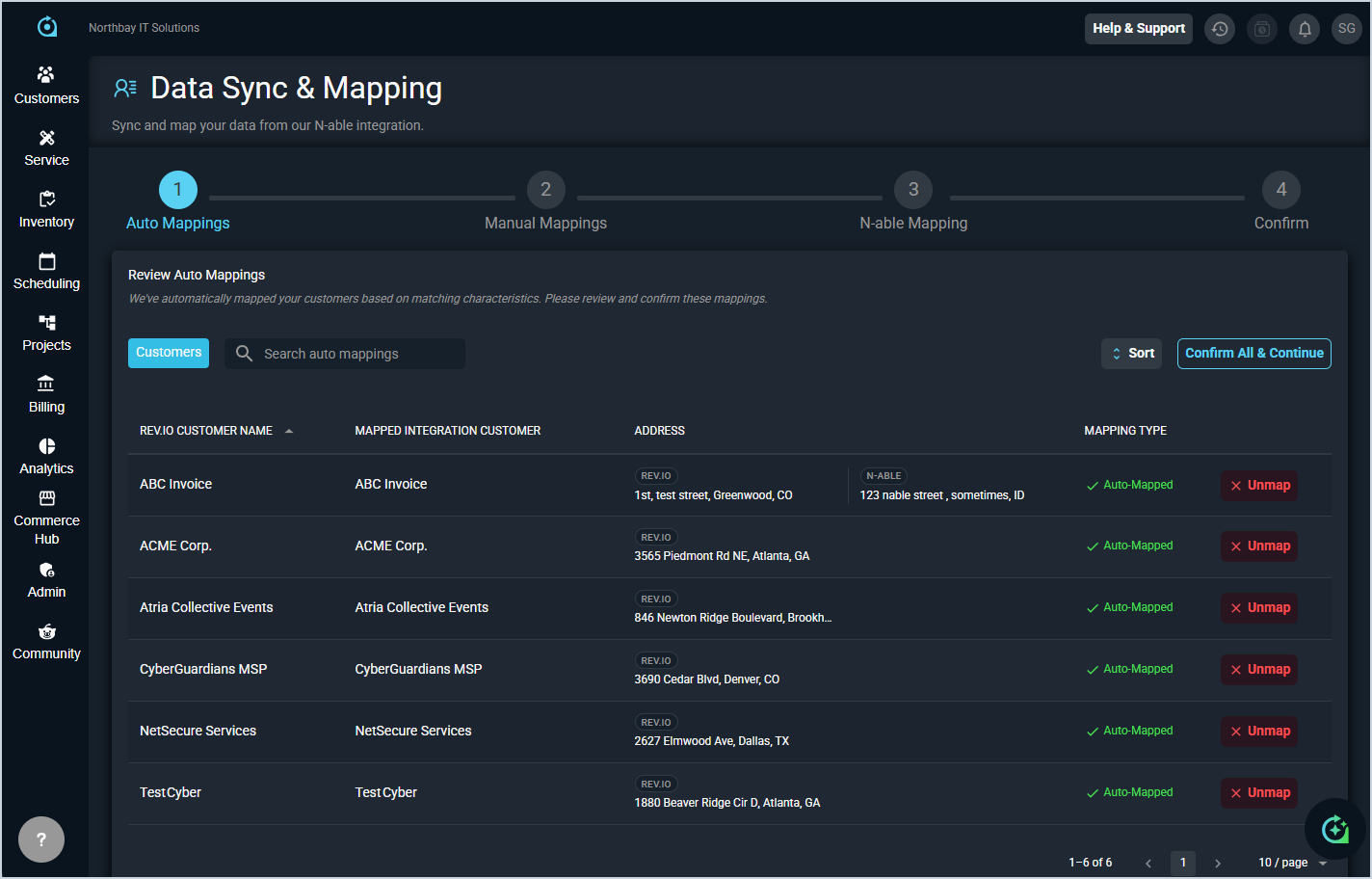Open the Sort dropdown

tap(1131, 354)
